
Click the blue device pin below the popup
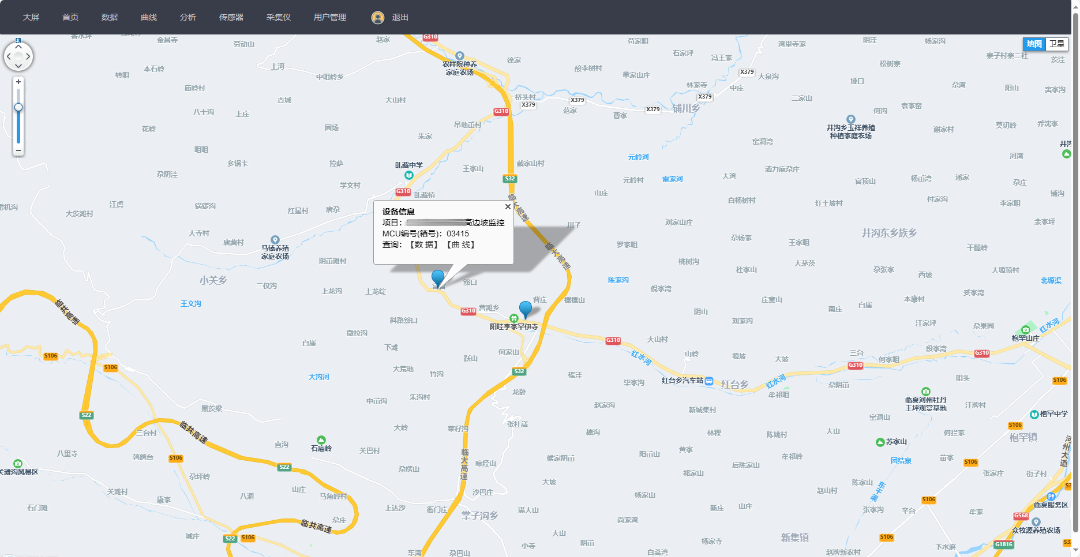438,278
